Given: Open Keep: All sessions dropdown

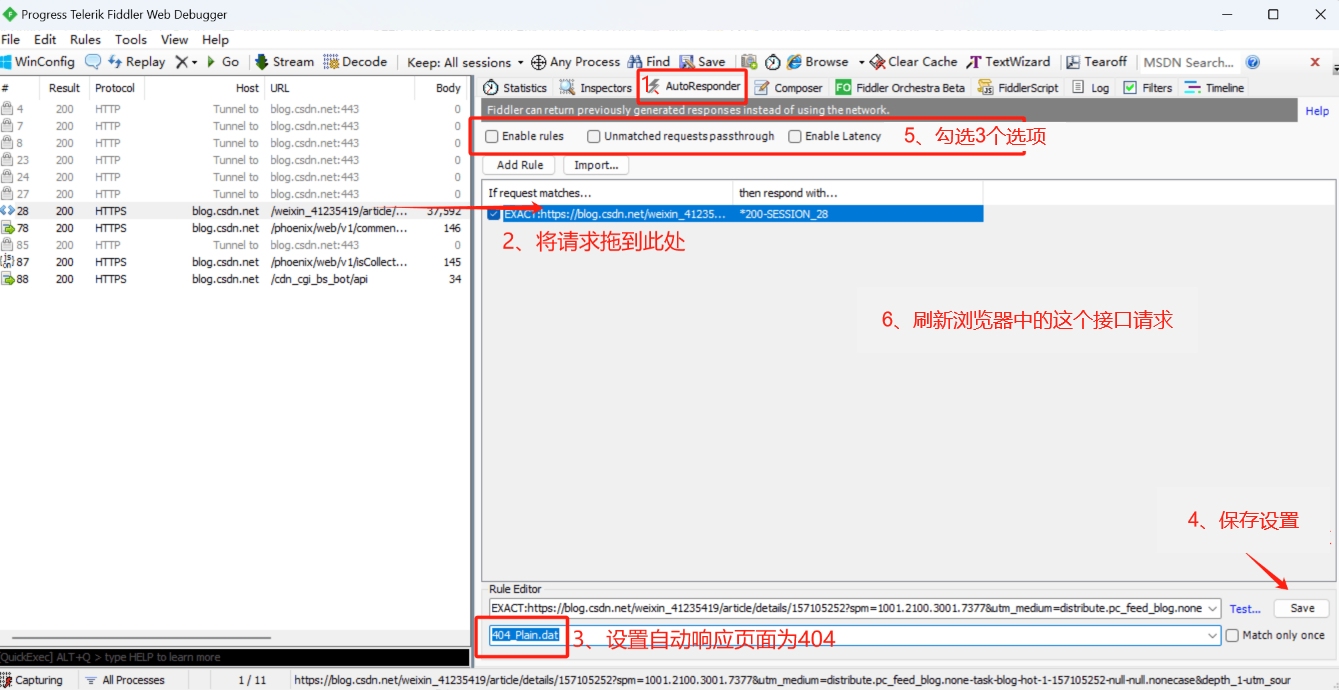Looking at the screenshot, I should click(466, 62).
